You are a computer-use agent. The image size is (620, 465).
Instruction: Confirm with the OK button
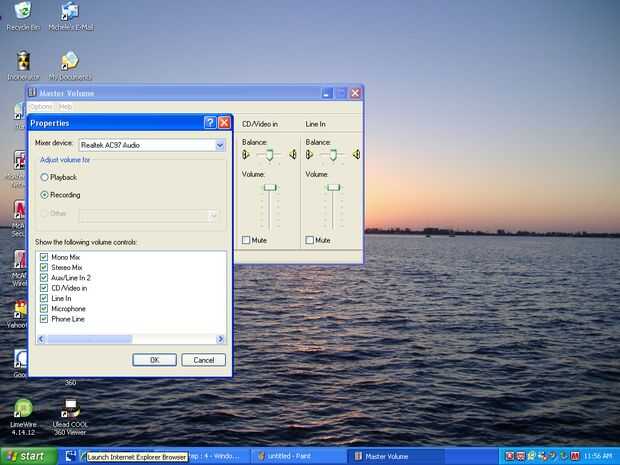(155, 360)
